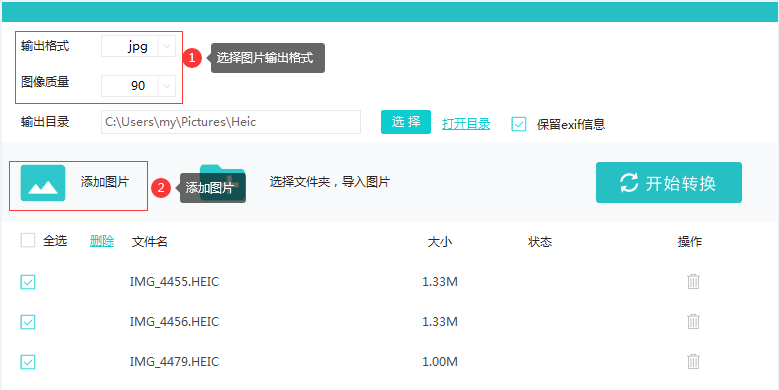Image resolution: width=779 pixels, height=390 pixels.
Task: Delete IMG_4455.HEIC with its trash icon
Action: [694, 282]
